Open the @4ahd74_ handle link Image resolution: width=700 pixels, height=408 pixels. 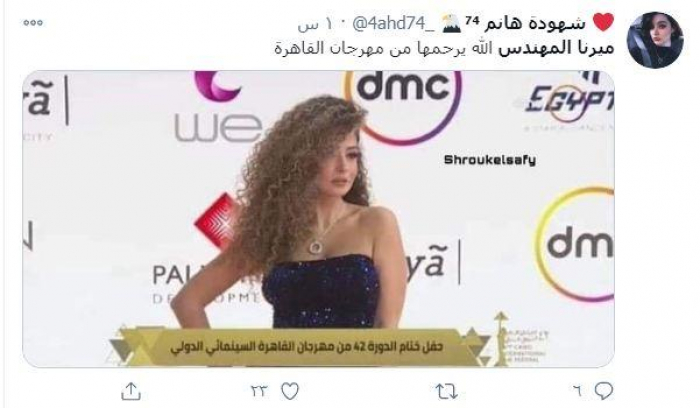[393, 24]
